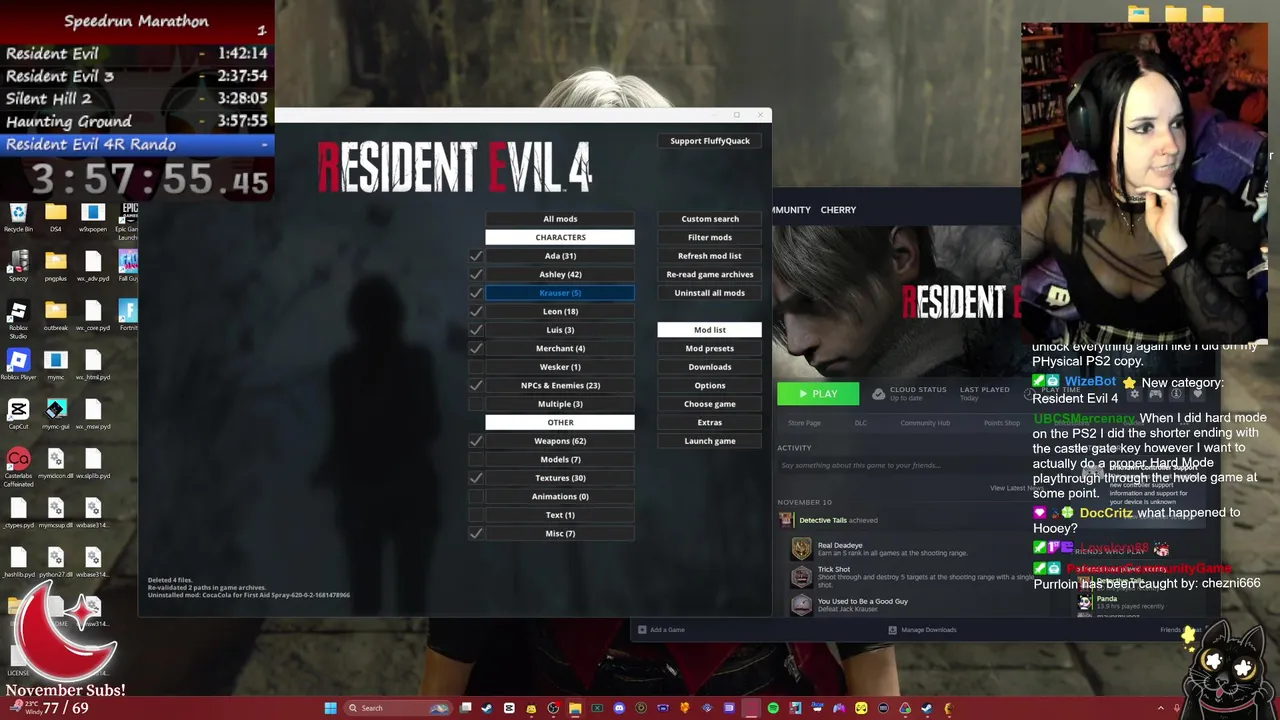Toggle the Luis (3) category checkbox

[476, 330]
